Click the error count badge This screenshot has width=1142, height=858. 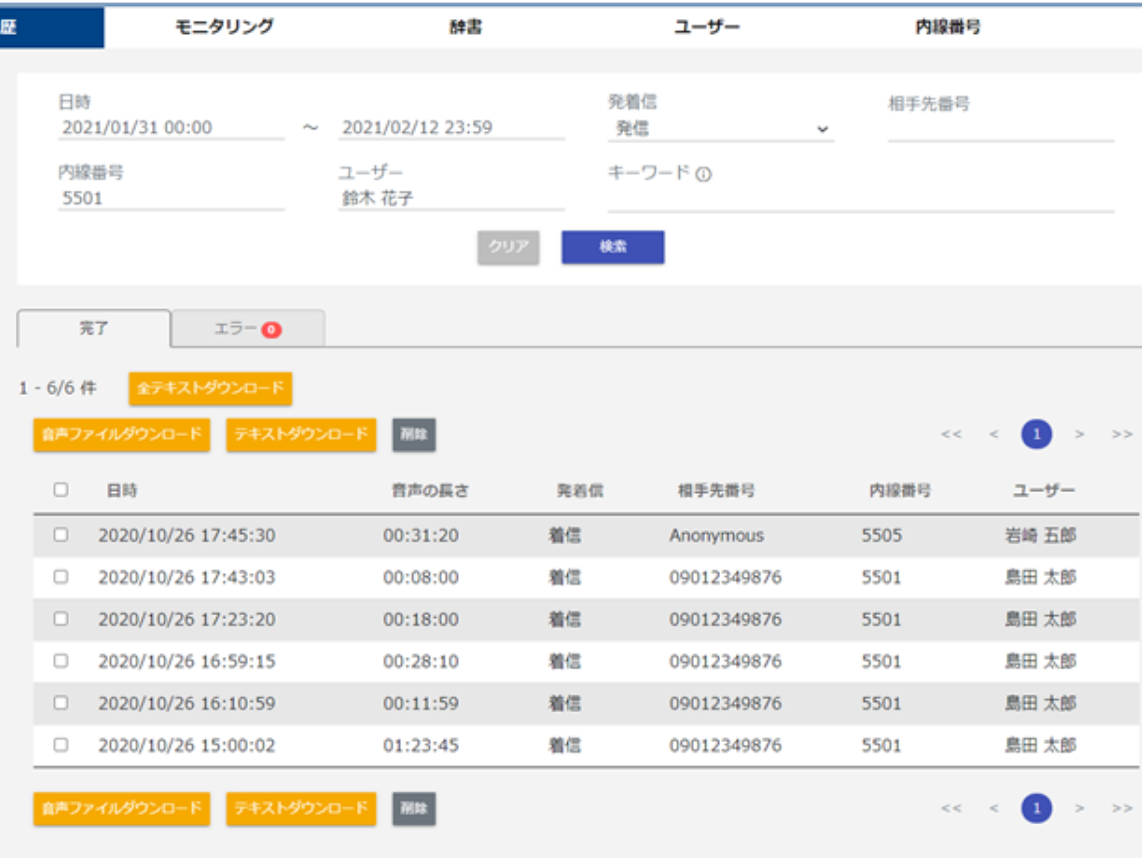click(271, 329)
